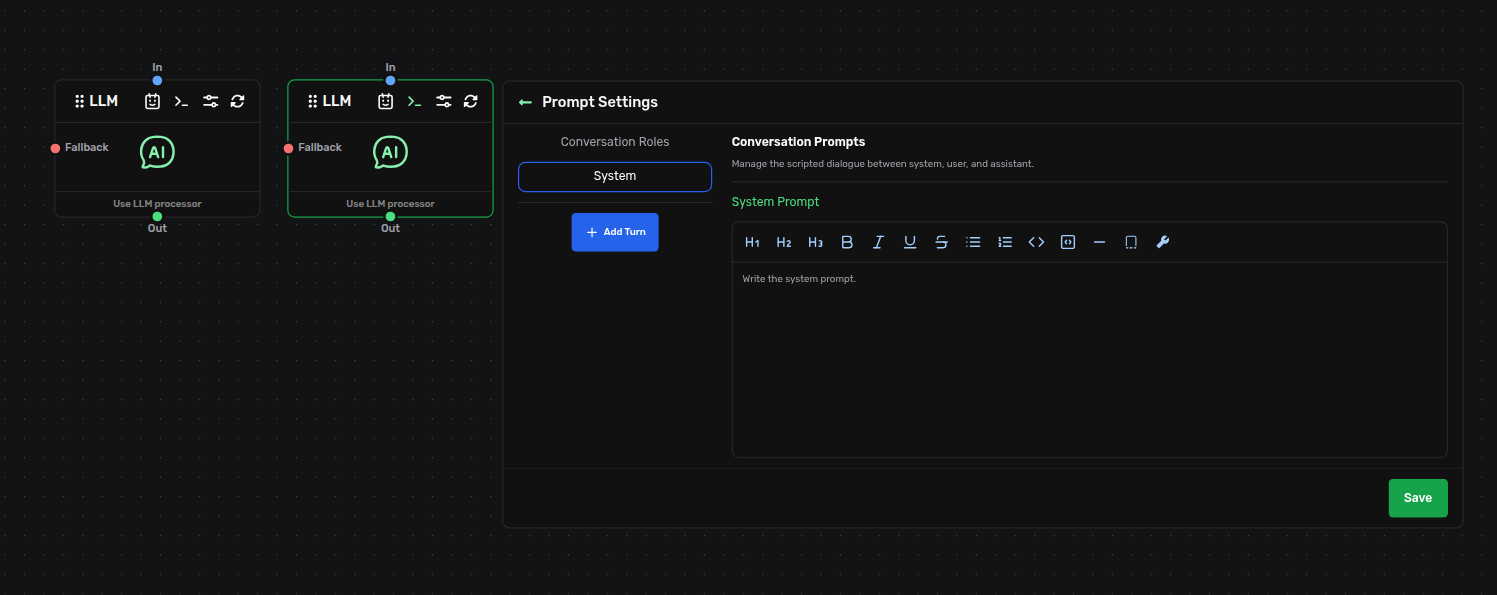Screen dimensions: 1497x595
Task: Apply Heading 1 format in the prompt editor
Action: point(753,242)
